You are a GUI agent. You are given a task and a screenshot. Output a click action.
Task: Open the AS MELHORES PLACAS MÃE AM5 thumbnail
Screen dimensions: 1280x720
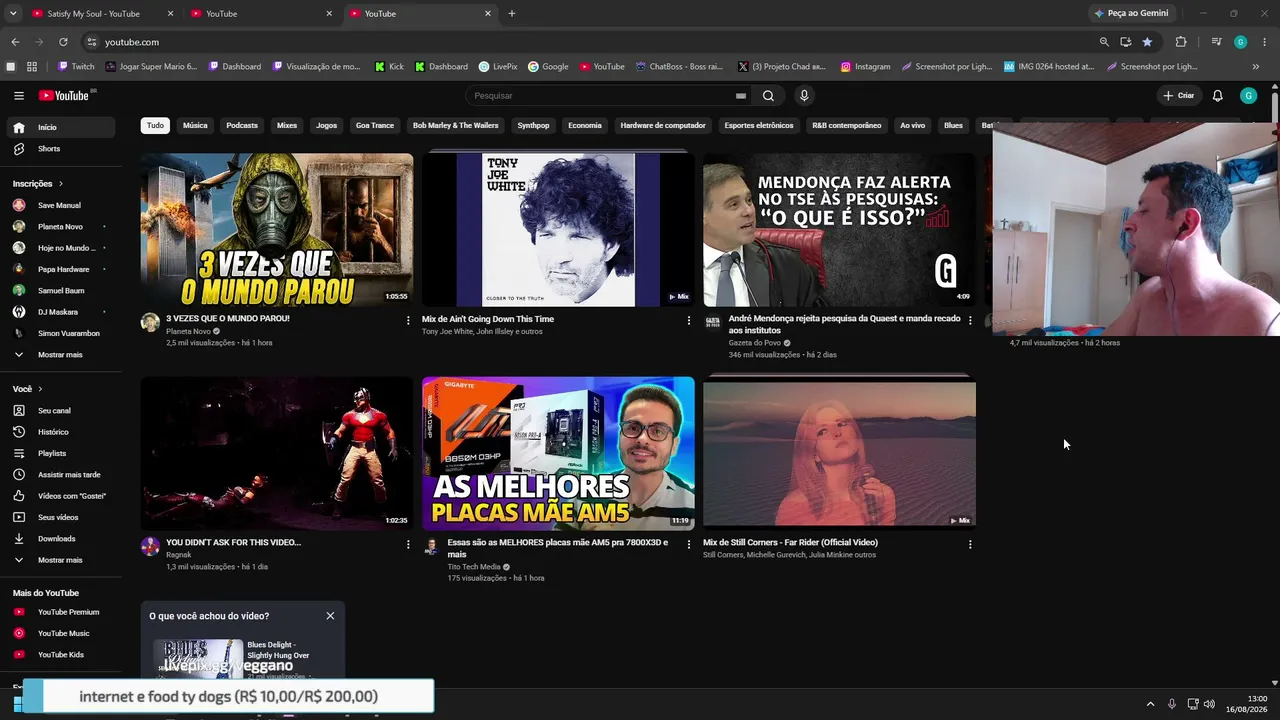pyautogui.click(x=558, y=453)
